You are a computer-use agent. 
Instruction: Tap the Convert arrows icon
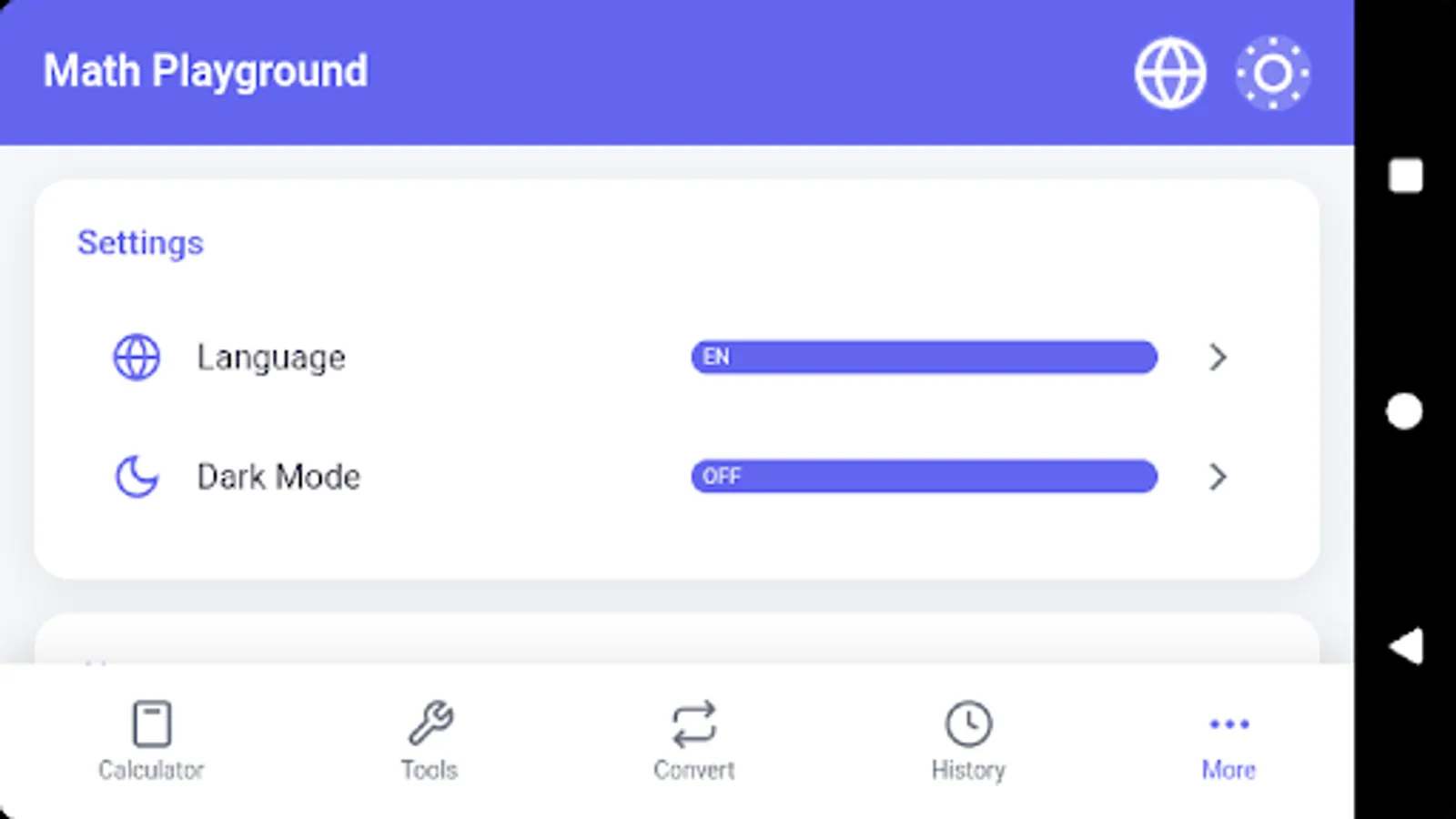(693, 722)
